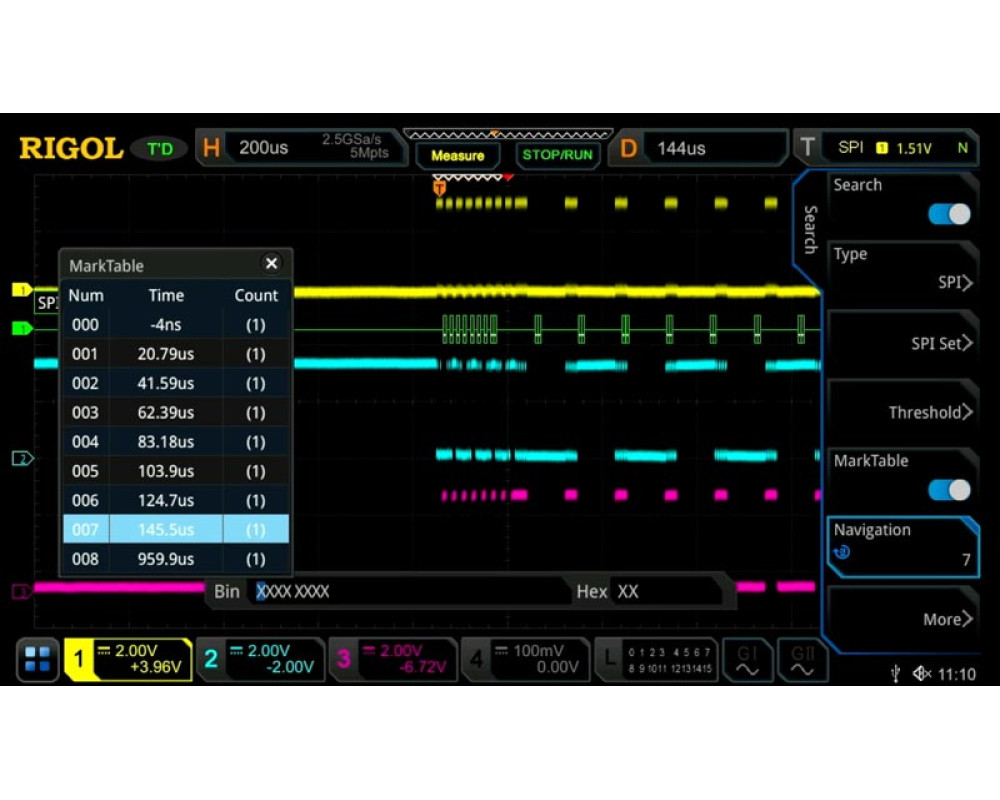The image size is (1000, 800).
Task: Select mark row 007 at 145.5us
Action: pos(175,529)
